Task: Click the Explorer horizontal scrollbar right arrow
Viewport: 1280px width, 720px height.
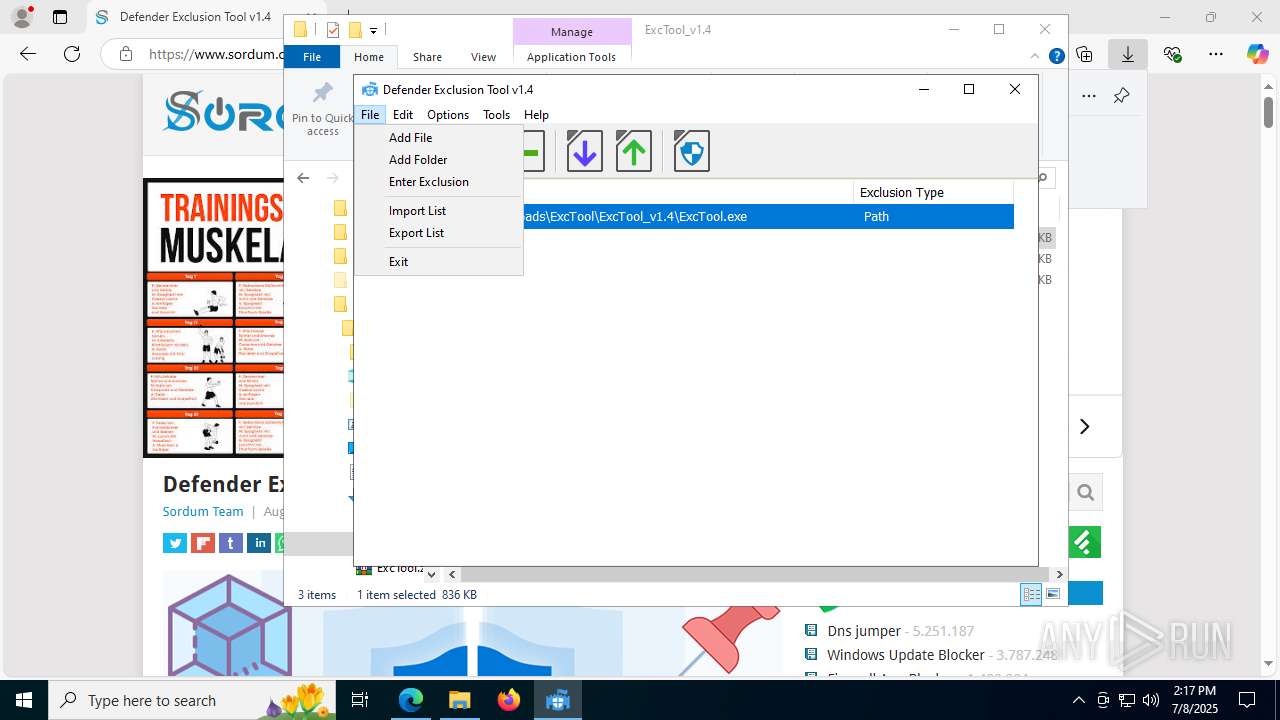Action: click(x=1059, y=574)
